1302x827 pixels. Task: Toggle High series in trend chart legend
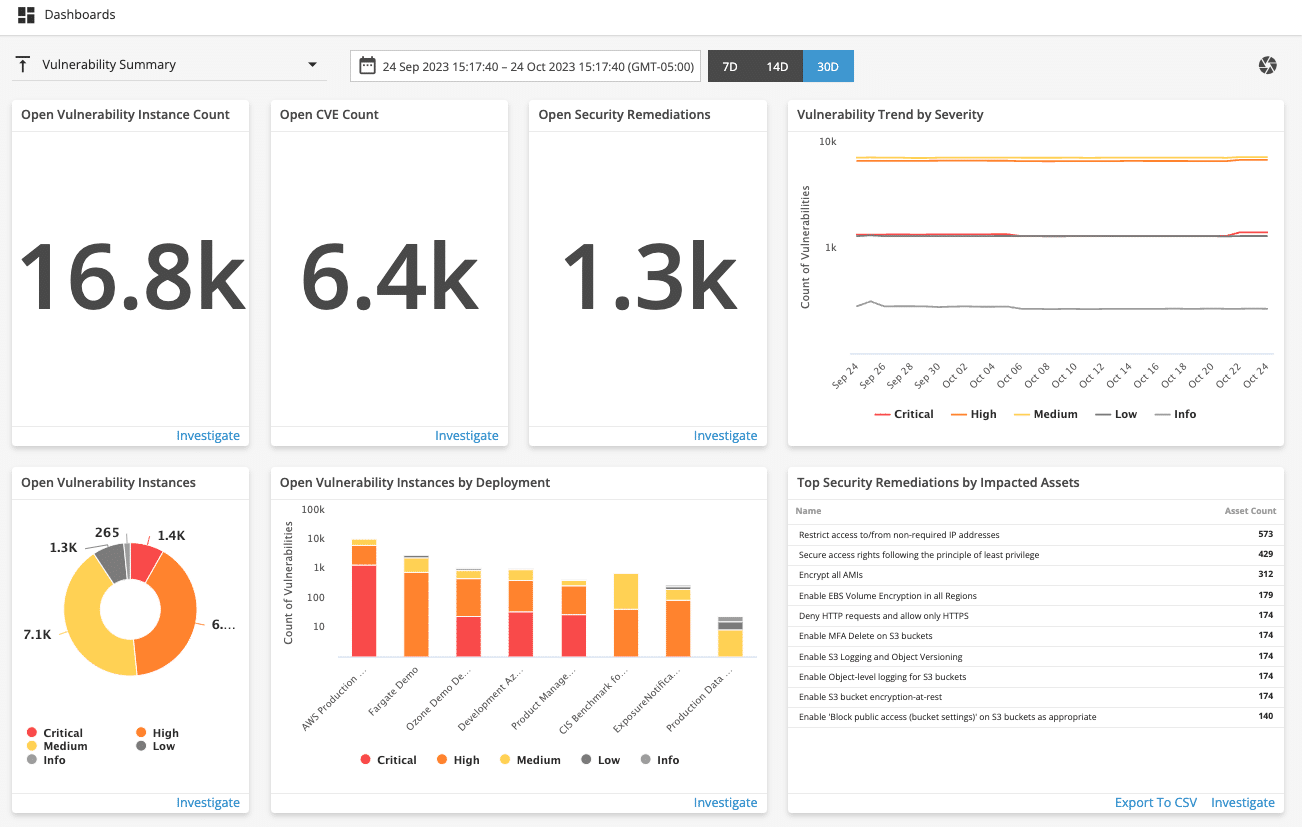974,414
